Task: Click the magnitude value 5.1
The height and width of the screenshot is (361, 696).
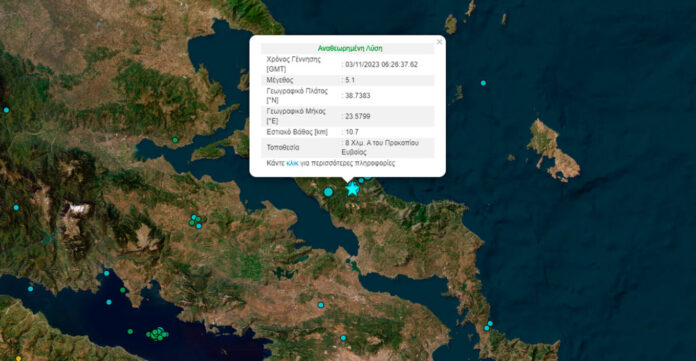Action: [x=350, y=80]
